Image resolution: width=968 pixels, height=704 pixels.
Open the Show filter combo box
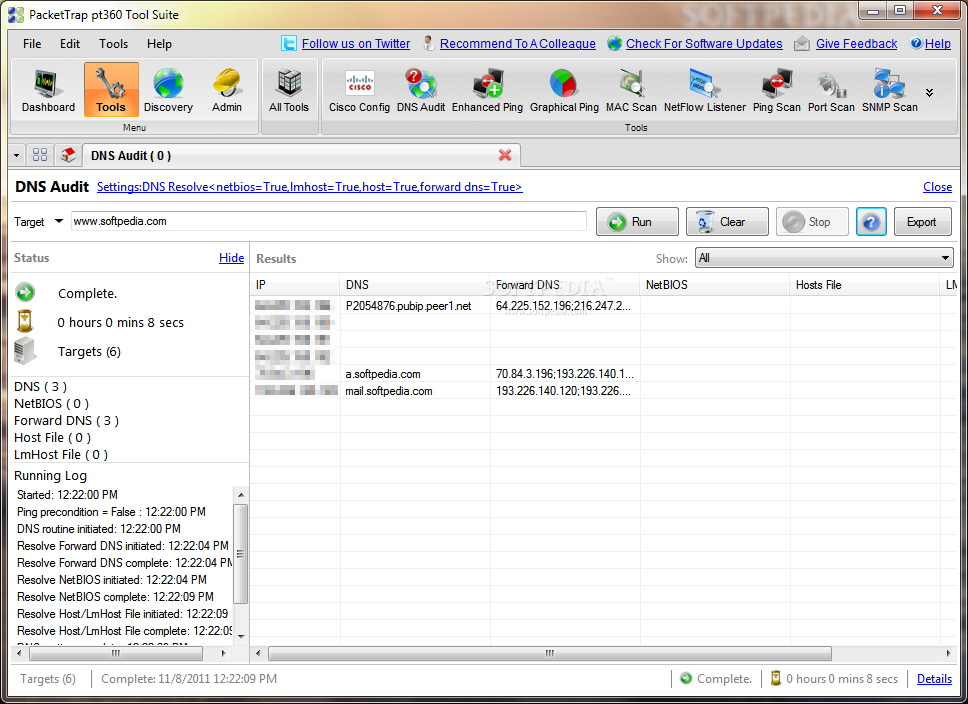point(824,258)
